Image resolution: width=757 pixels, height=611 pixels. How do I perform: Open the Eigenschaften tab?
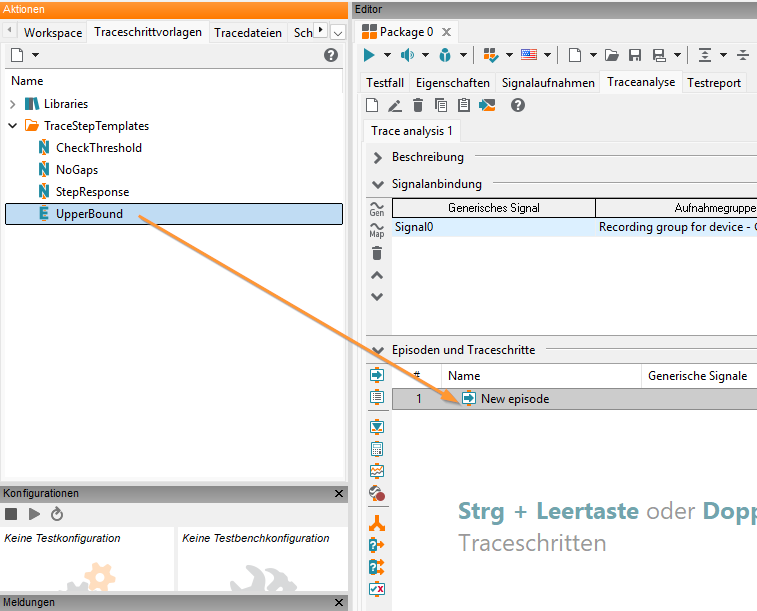coord(453,83)
